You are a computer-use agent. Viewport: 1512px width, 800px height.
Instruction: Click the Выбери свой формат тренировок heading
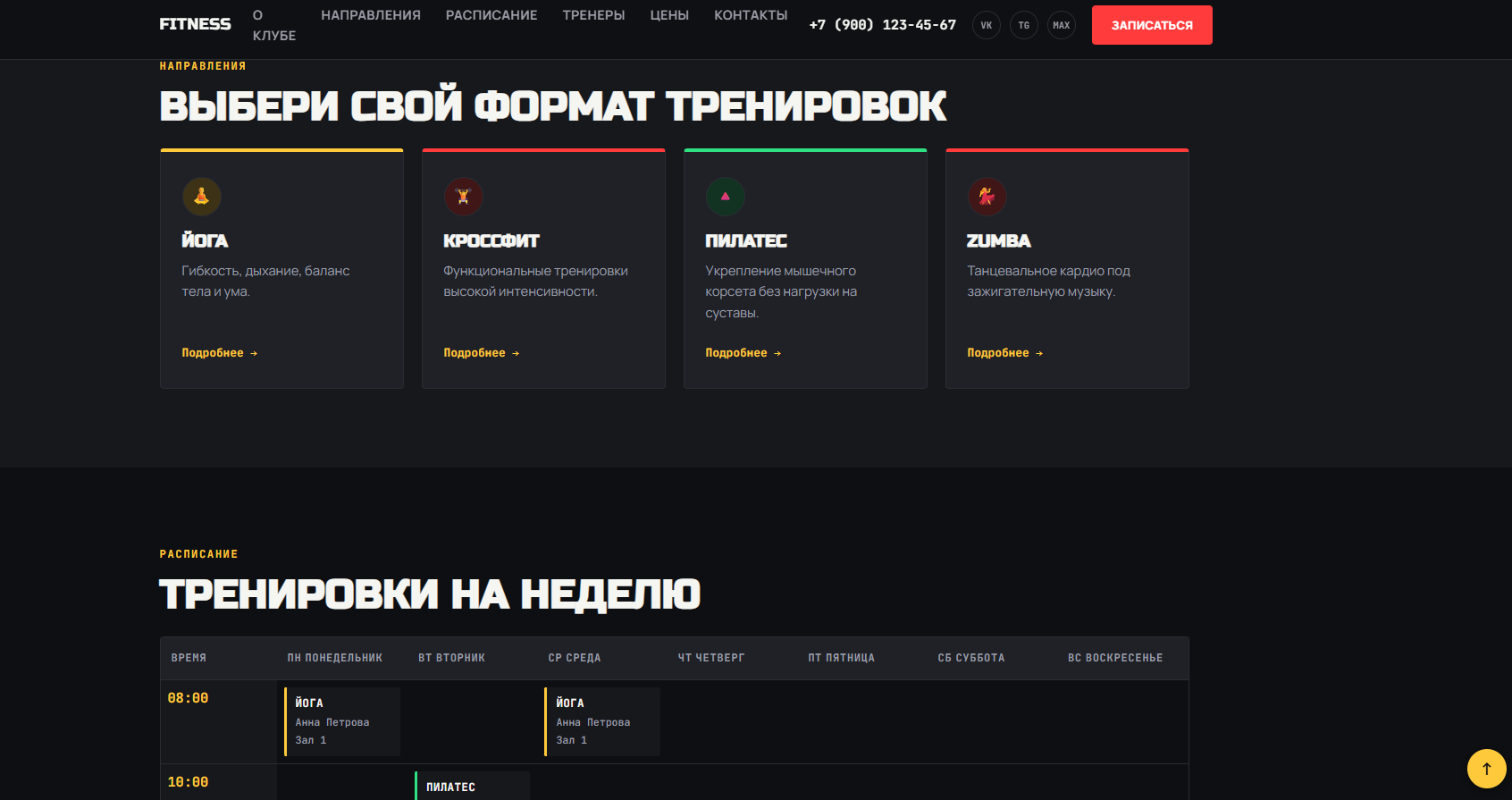click(x=552, y=106)
